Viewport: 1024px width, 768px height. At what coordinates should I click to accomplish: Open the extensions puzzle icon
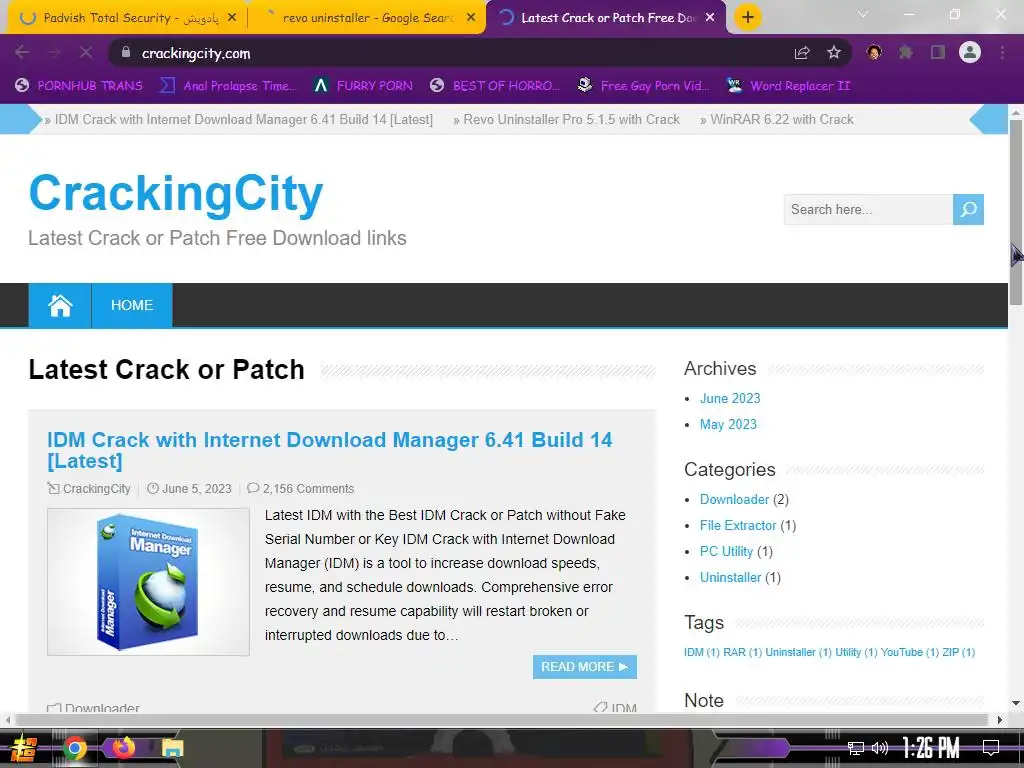[x=906, y=53]
